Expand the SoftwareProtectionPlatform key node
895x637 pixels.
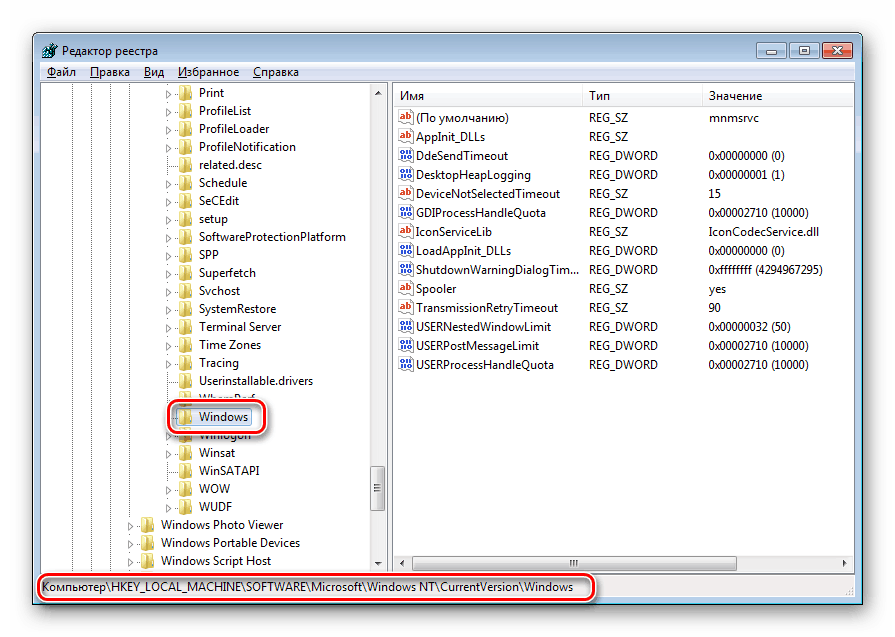click(168, 237)
